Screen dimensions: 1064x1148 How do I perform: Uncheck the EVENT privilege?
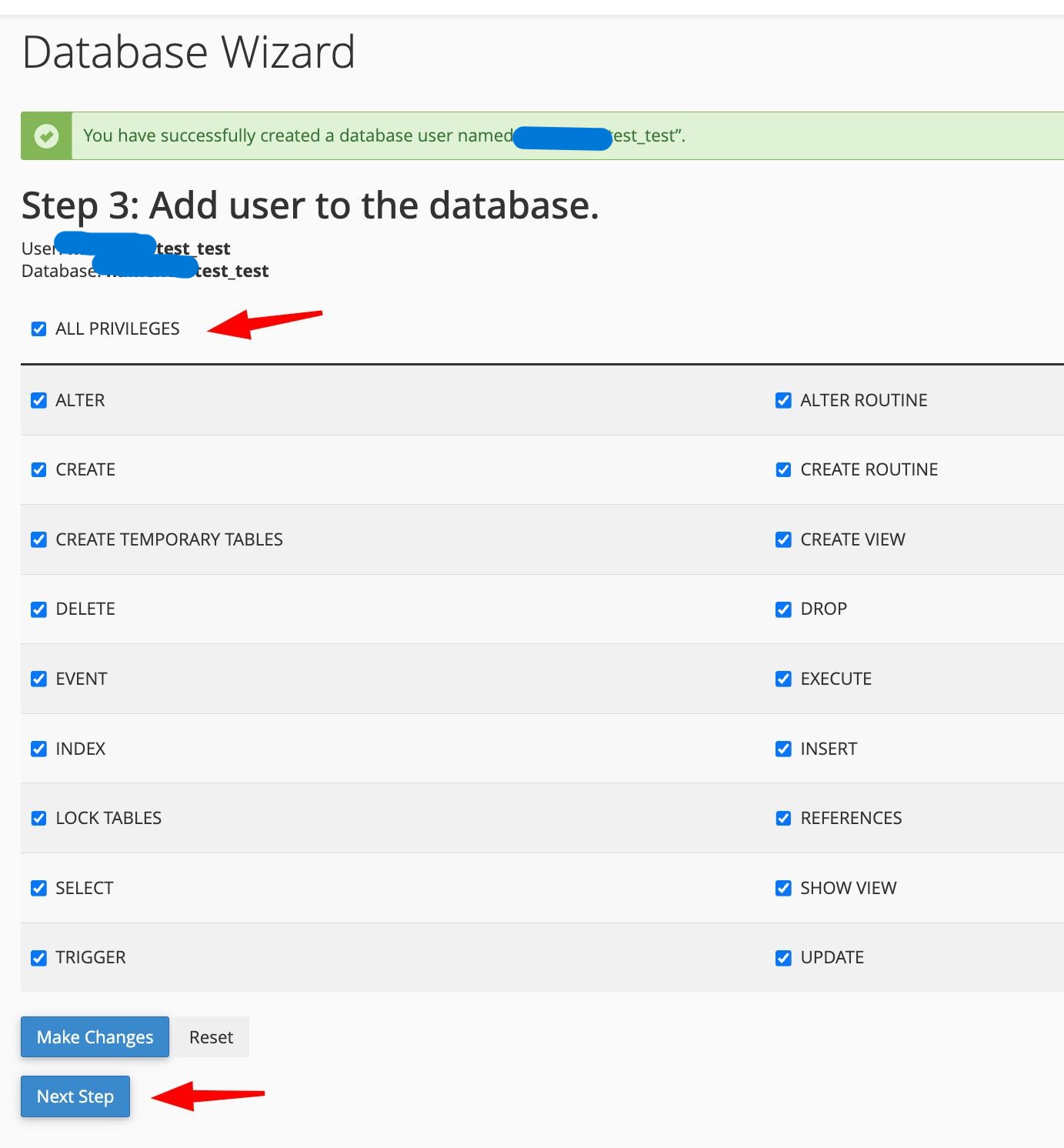pyautogui.click(x=38, y=679)
